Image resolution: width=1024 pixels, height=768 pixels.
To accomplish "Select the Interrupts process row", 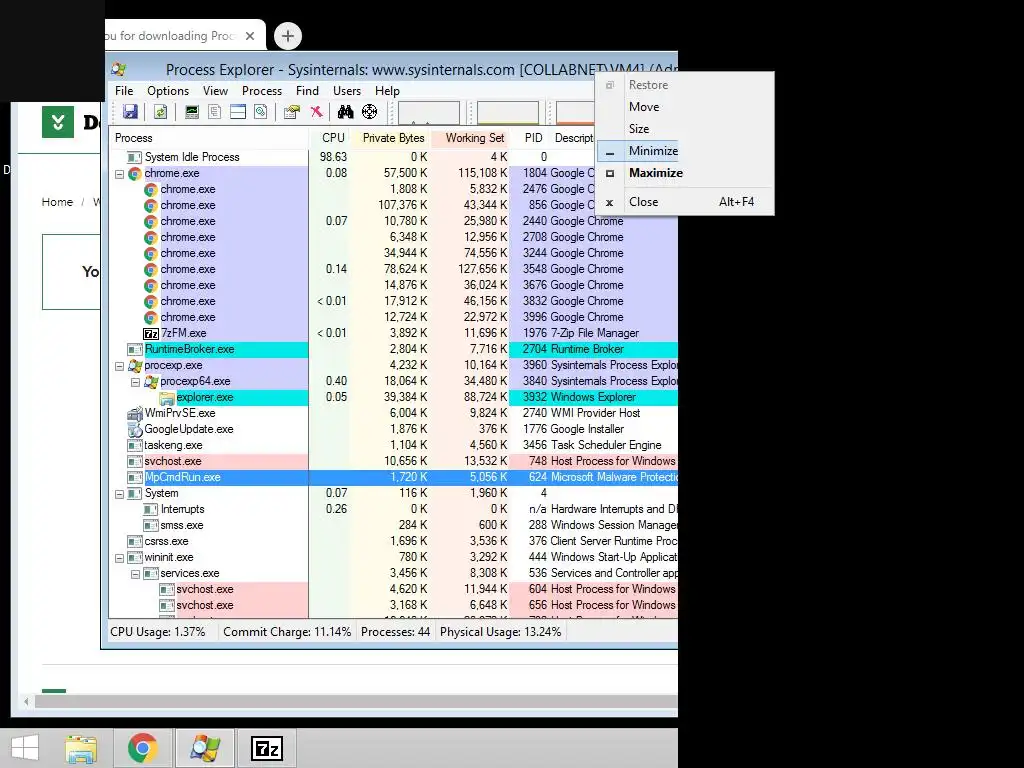I will 393,509.
